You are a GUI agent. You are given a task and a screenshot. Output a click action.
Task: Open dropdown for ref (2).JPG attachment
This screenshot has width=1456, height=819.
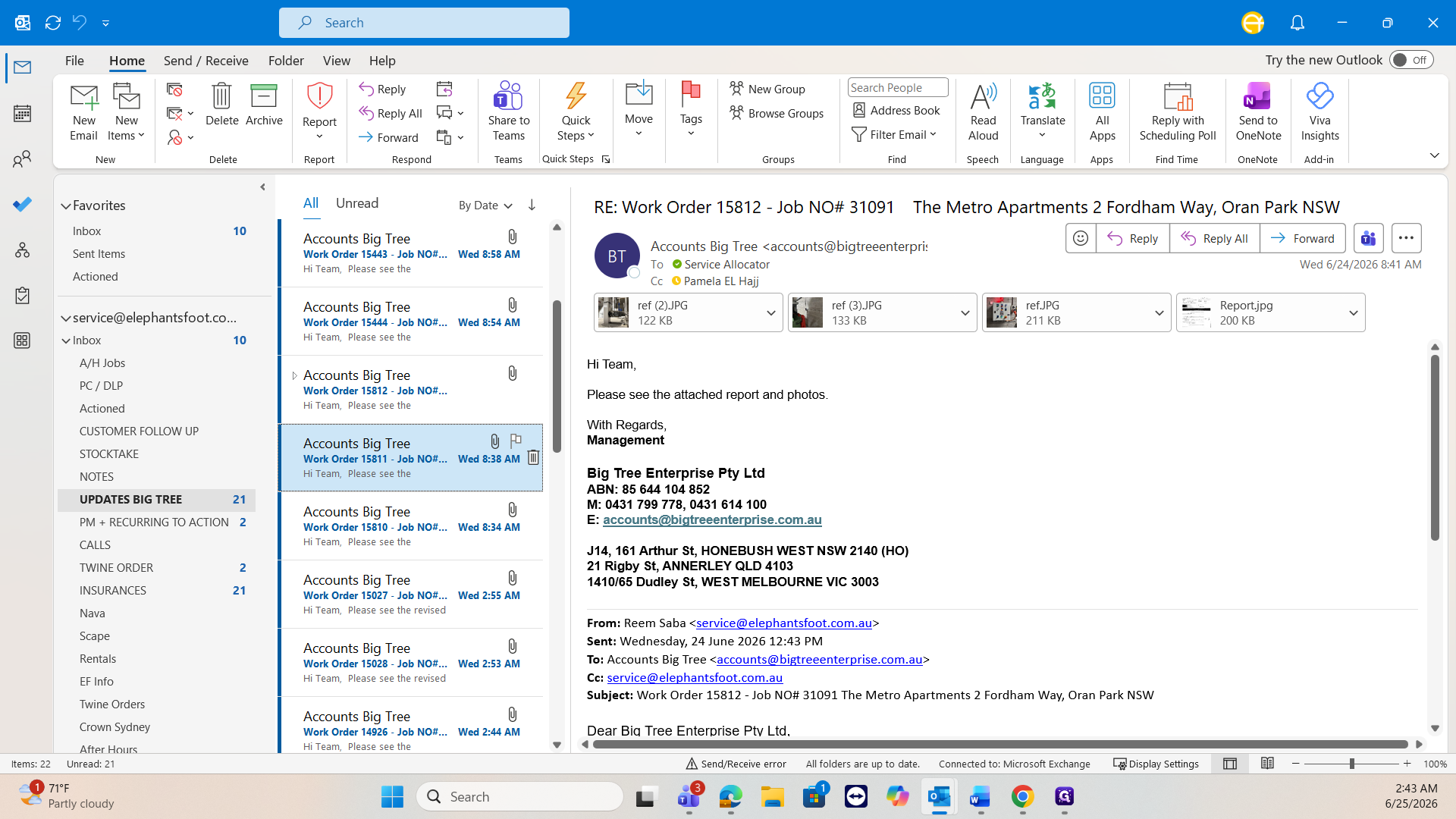[770, 312]
